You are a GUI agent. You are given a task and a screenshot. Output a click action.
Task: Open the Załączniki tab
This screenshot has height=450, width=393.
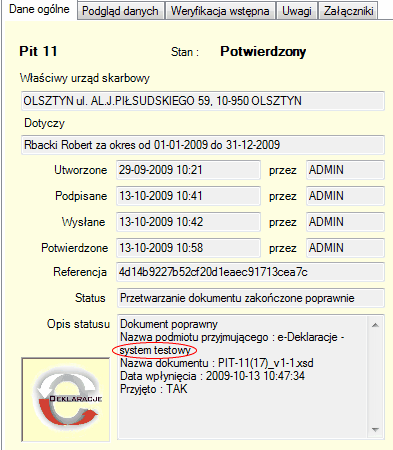pos(348,11)
